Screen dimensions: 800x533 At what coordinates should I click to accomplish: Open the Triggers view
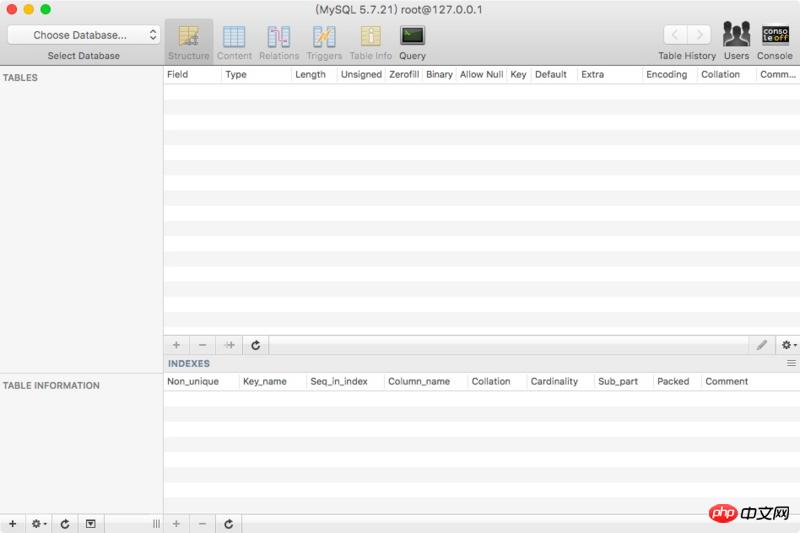[324, 42]
